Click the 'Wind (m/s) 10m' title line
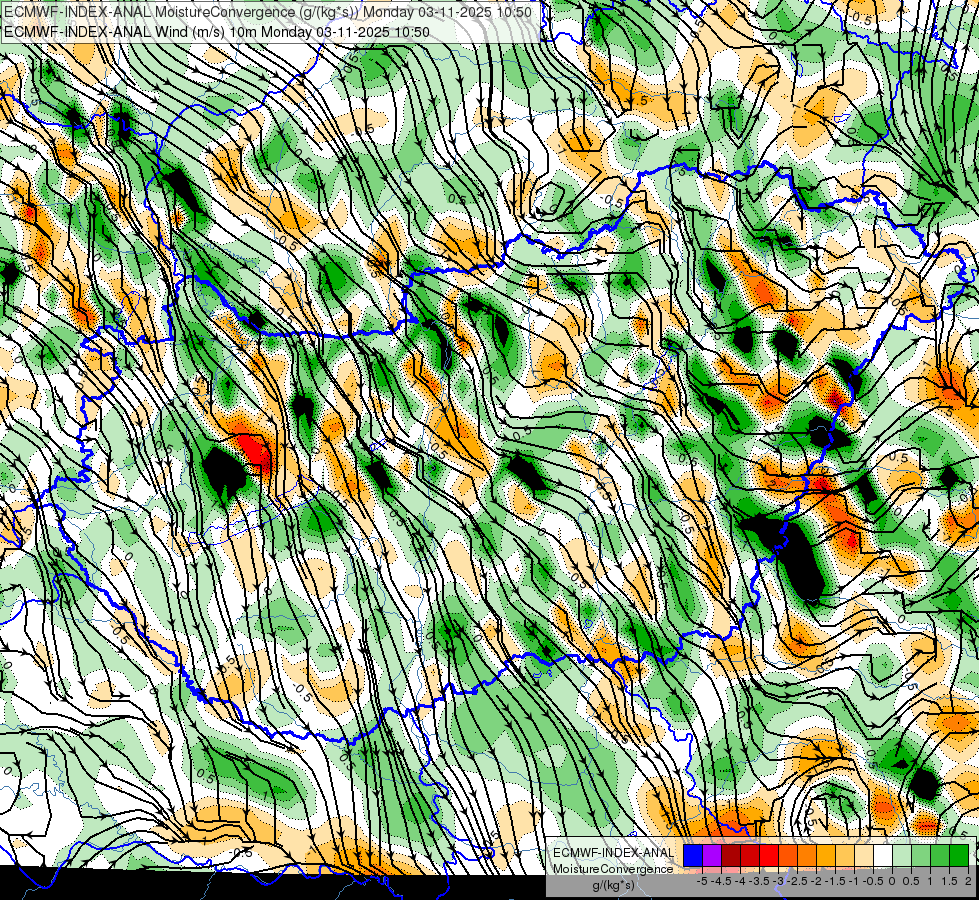Screen dimensions: 979x900 click(216, 31)
